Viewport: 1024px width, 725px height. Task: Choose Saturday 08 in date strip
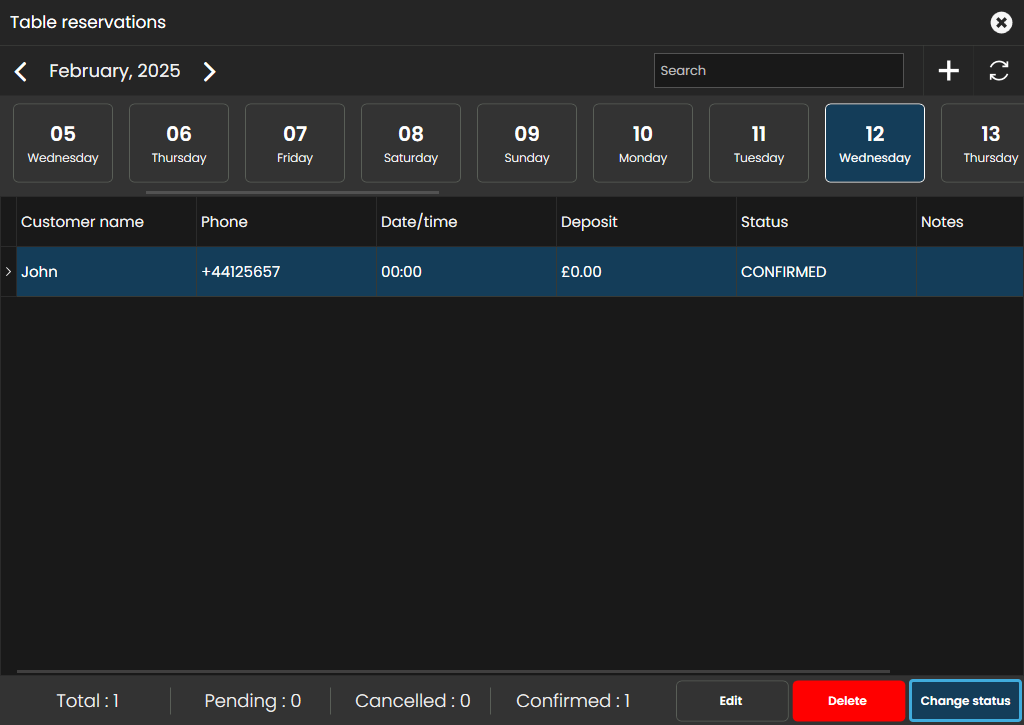411,143
